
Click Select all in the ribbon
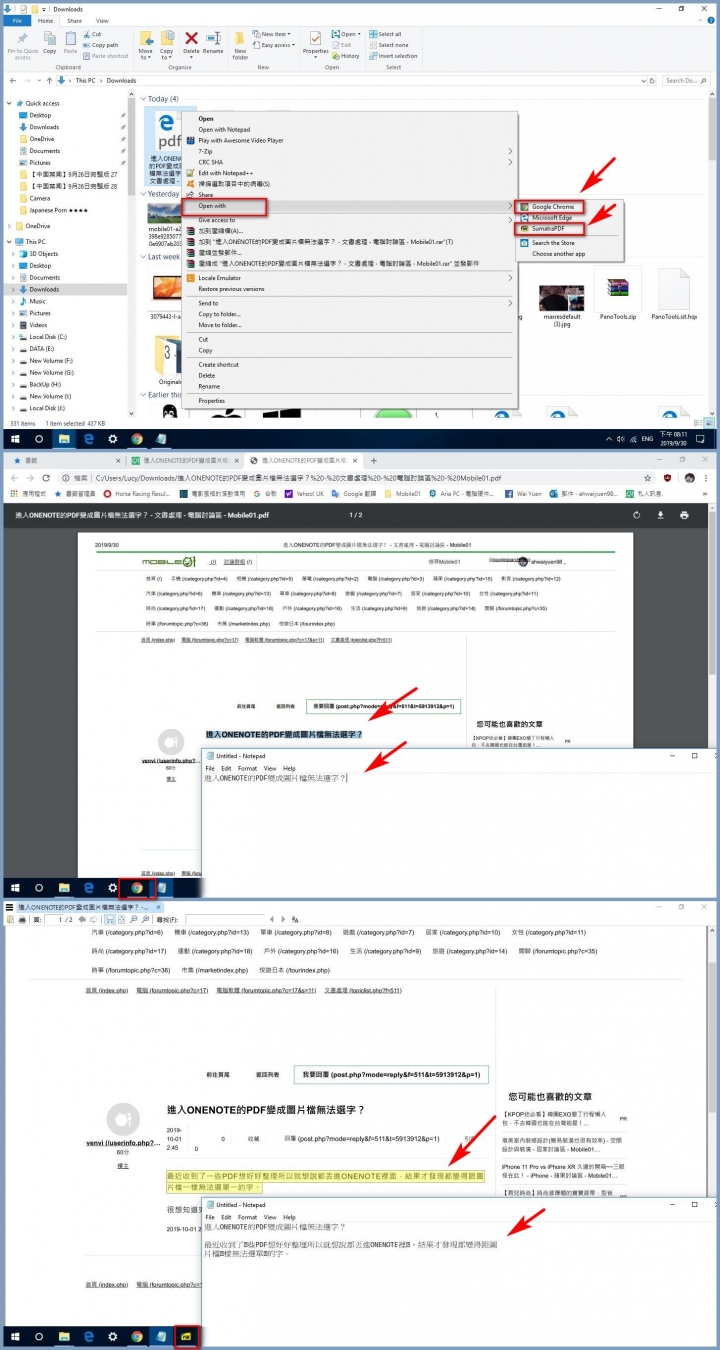point(387,34)
